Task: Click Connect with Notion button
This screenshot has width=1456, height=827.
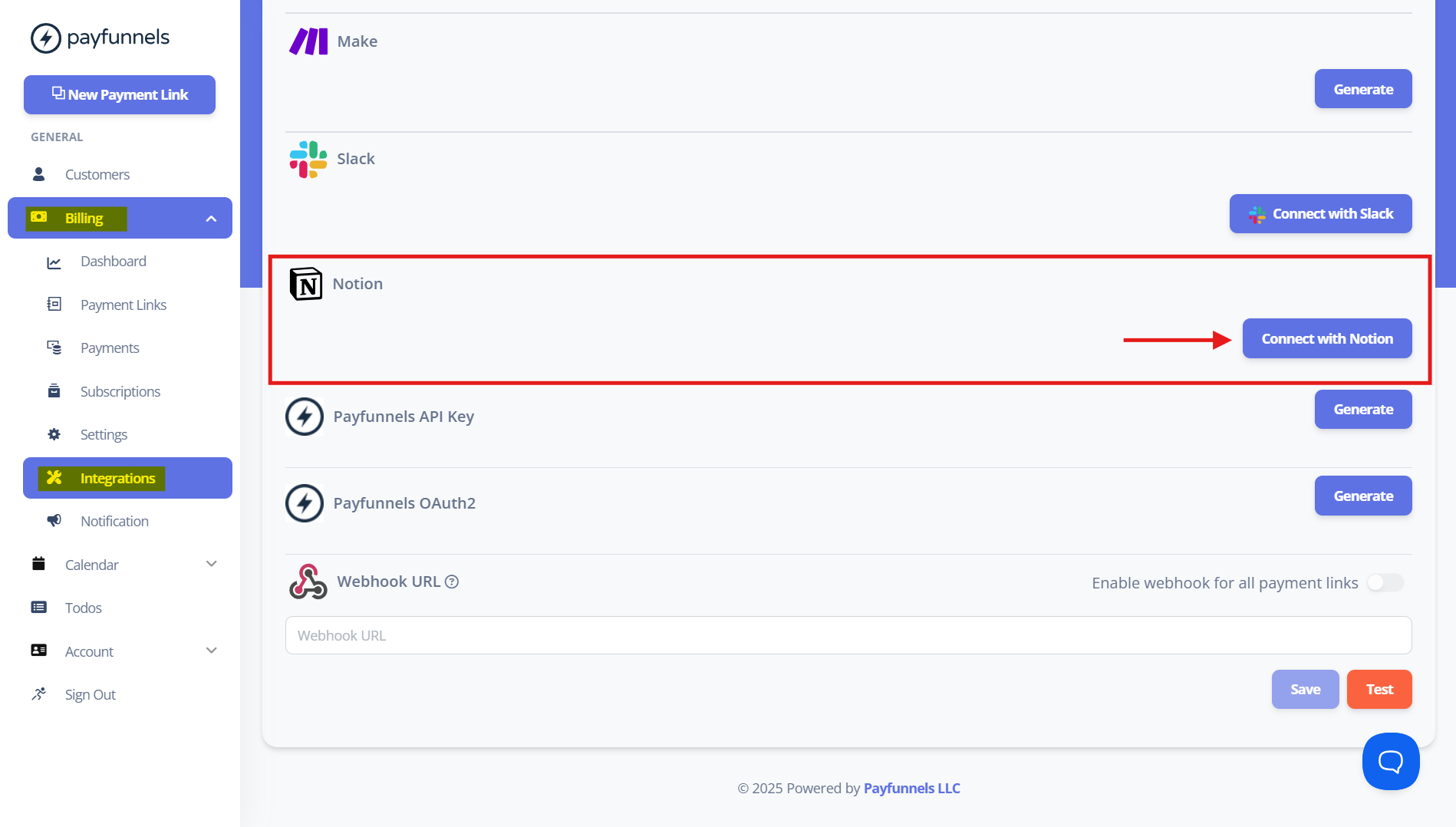Action: [1327, 338]
